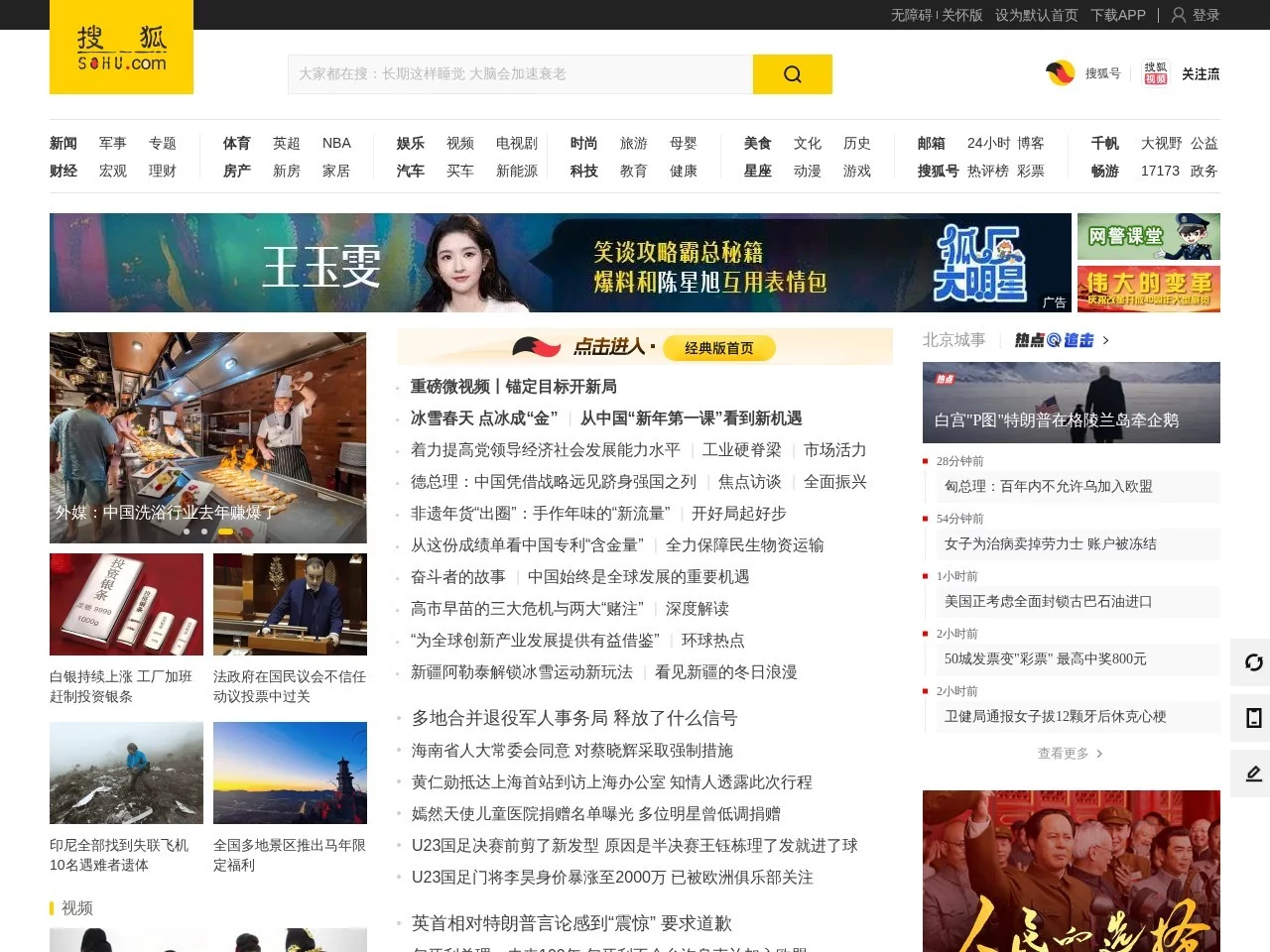Click the Sohu fox logo
This screenshot has width=1270, height=952.
point(120,47)
